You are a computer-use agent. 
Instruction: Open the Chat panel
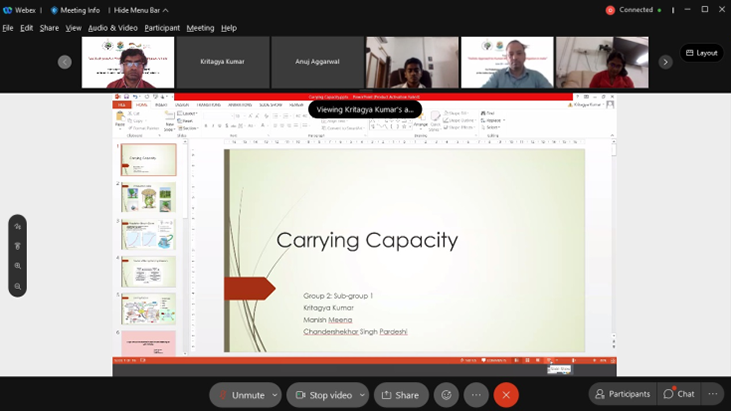coord(679,394)
